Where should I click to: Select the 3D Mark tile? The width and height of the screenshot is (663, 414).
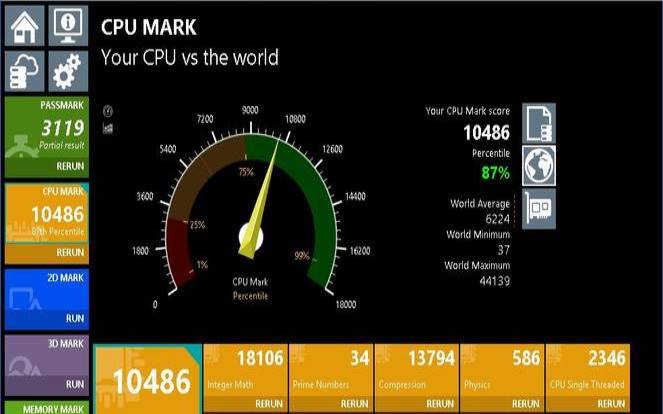[47, 365]
